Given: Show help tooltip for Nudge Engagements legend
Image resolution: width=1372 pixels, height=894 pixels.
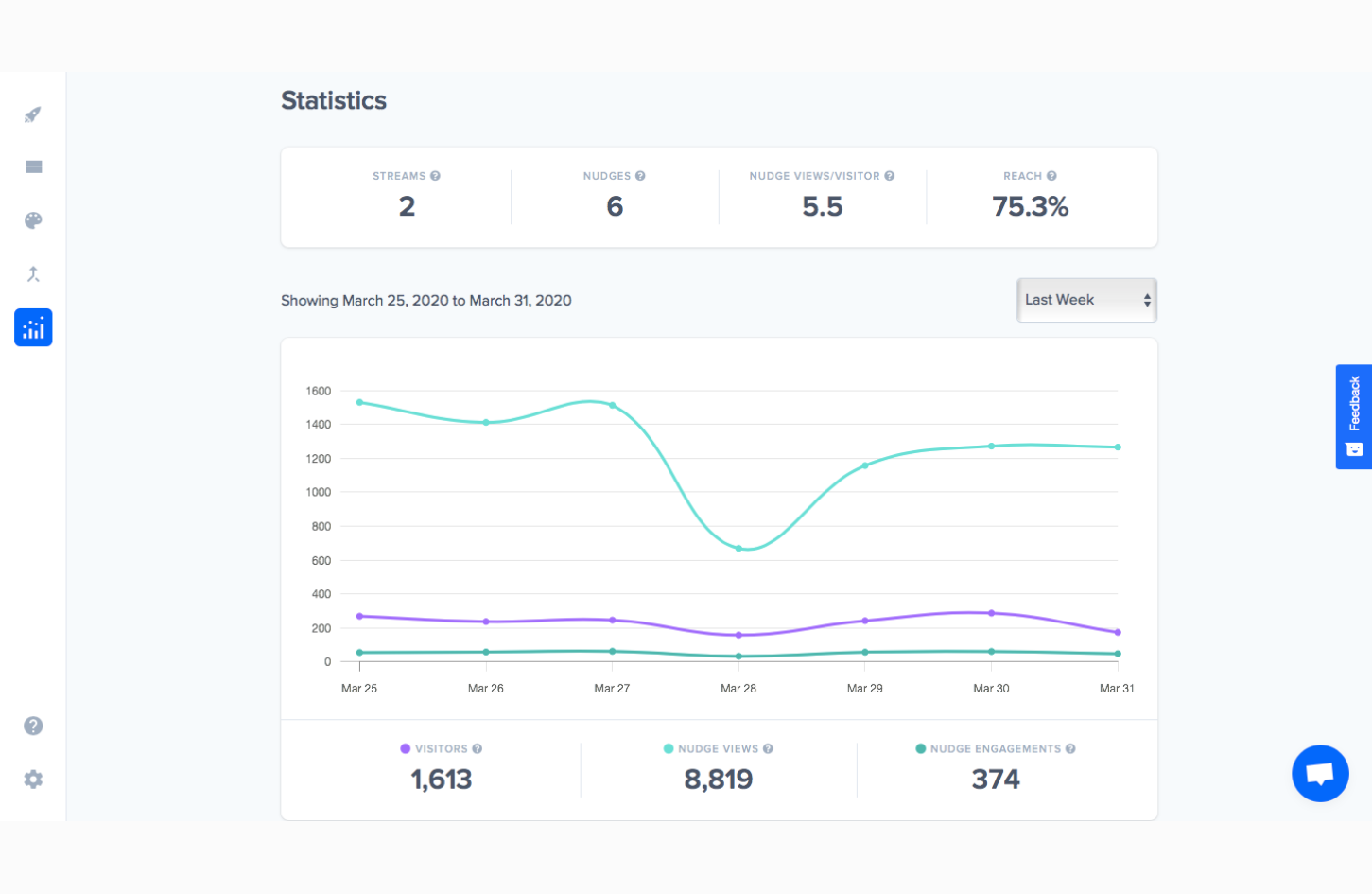Looking at the screenshot, I should [1070, 748].
